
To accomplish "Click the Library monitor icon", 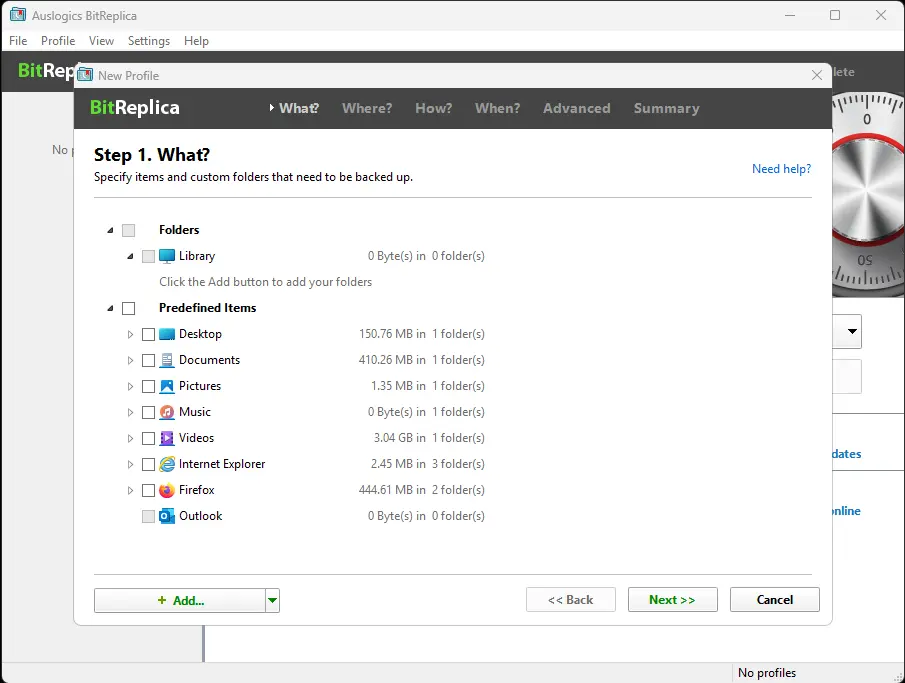I will coord(167,256).
